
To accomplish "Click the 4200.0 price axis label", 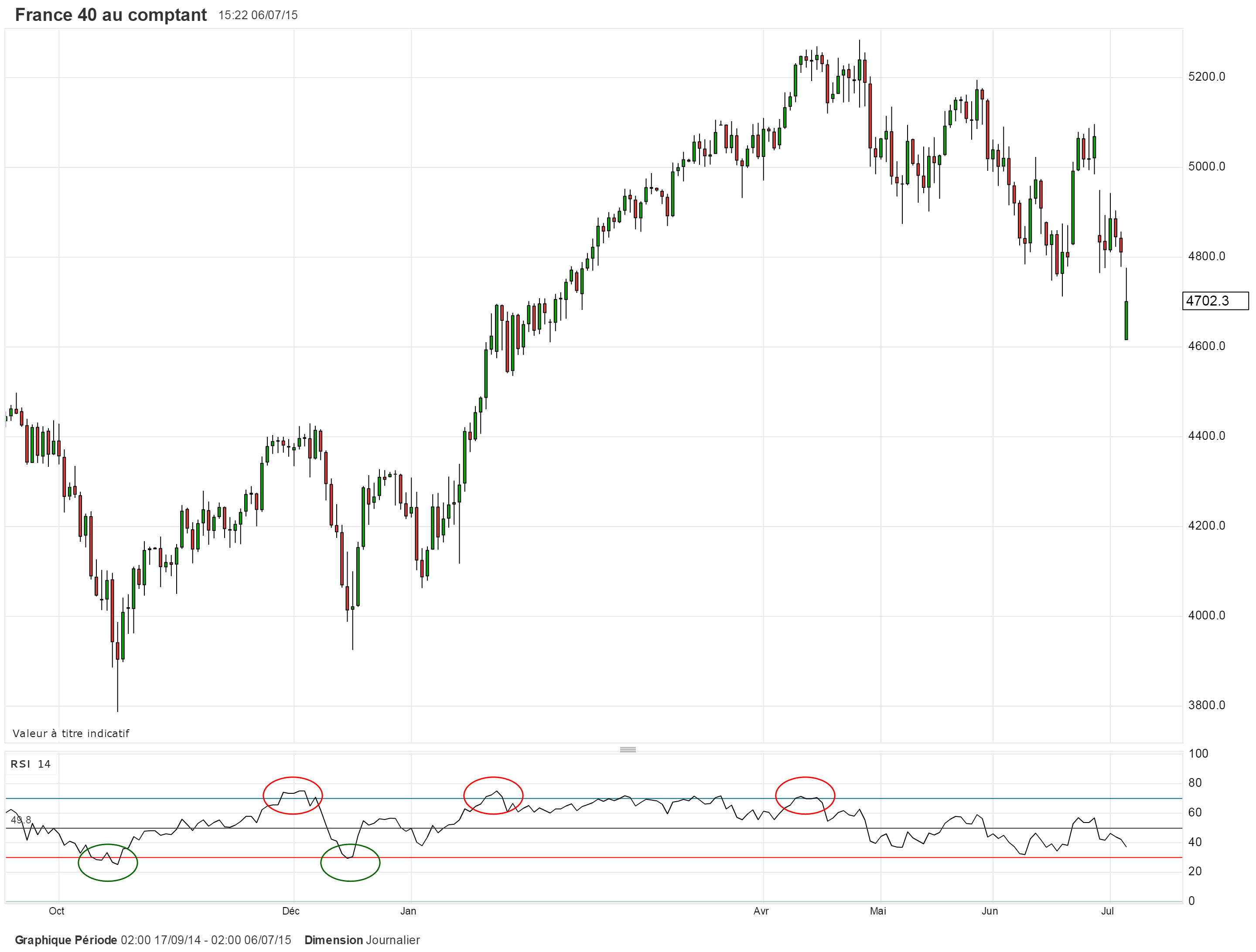I will point(1207,526).
